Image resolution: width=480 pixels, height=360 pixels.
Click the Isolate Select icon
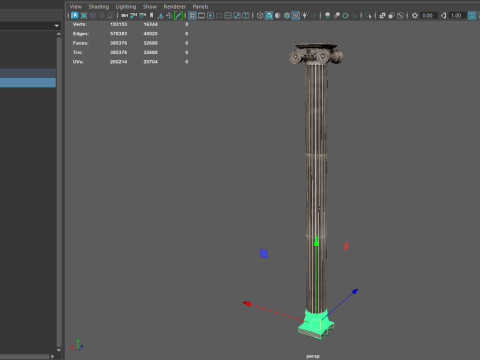368,15
